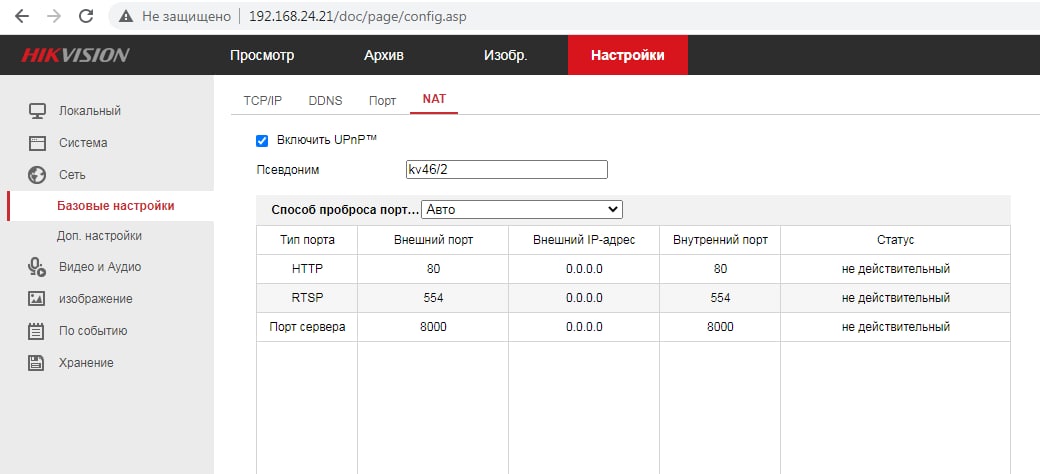Click the clipboard icon beside По событию
Image resolution: width=1040 pixels, height=474 pixels.
36,331
